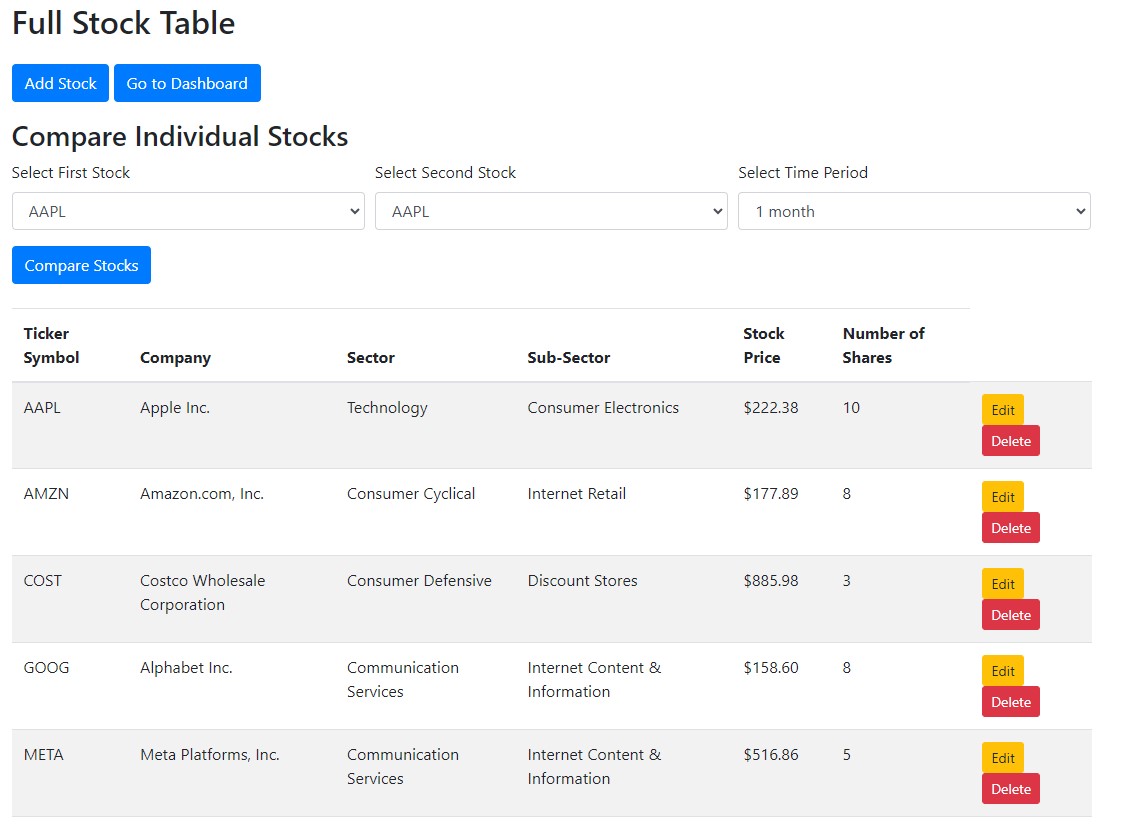1125x827 pixels.
Task: Click the $885.98 stock price
Action: [x=771, y=580]
